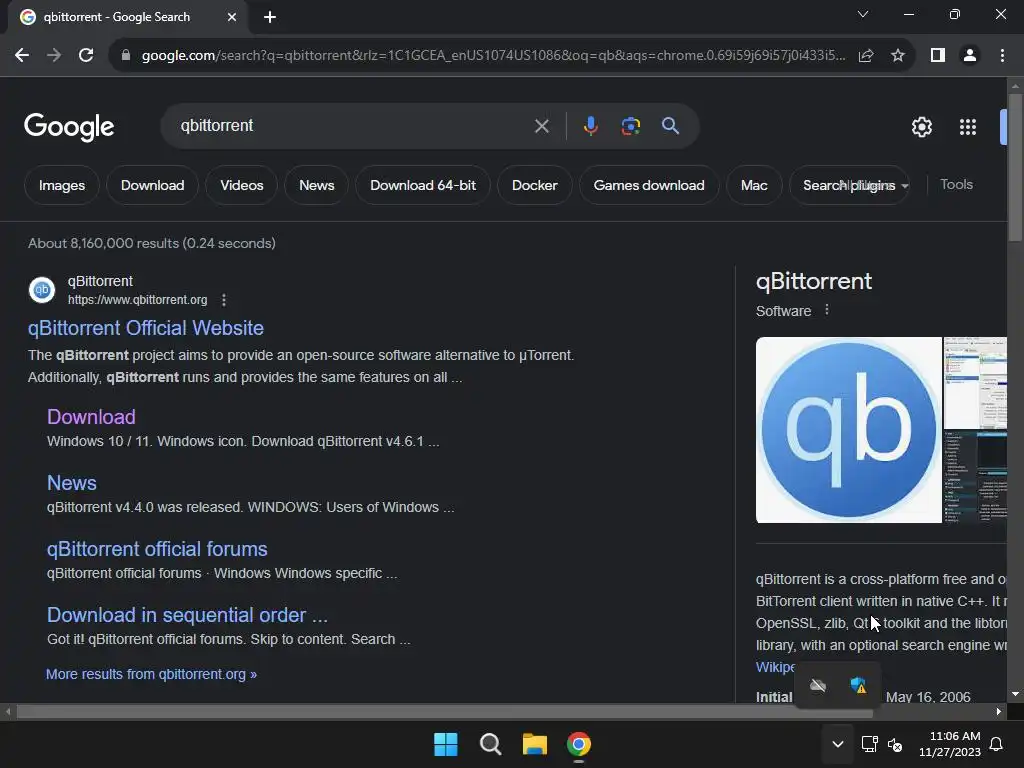Select Download 64-bit chip

pos(423,185)
